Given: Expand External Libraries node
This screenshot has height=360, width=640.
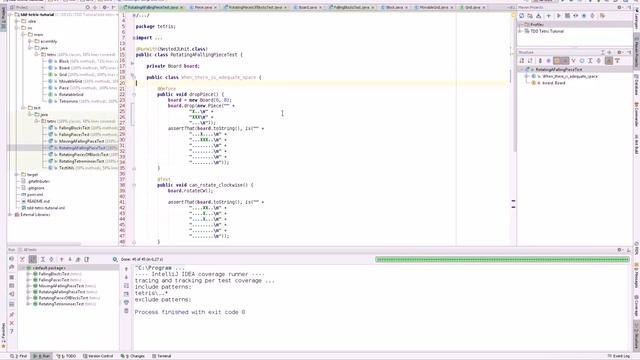Looking at the screenshot, I should 10,214.
